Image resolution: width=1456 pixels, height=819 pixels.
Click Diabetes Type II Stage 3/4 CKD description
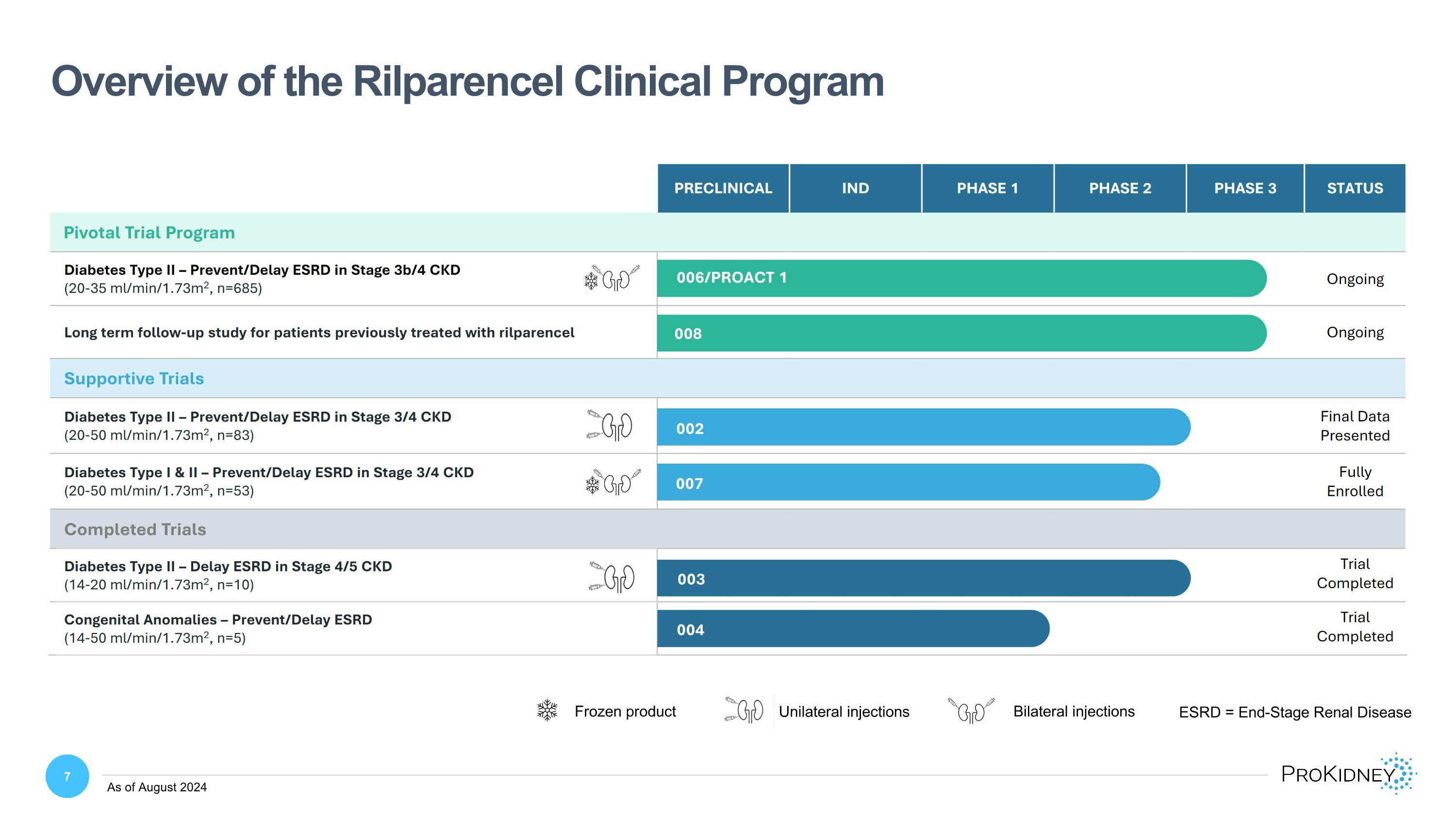(x=258, y=417)
